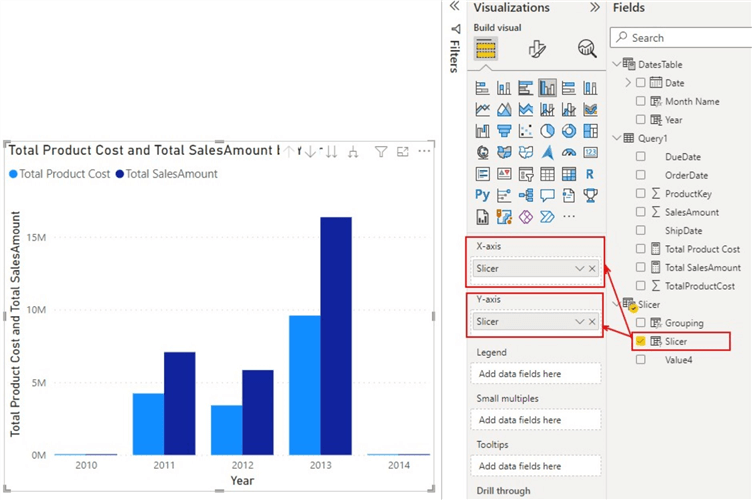Screen dimensions: 752x500
Task: Select the Clustered column chart visual
Action: click(547, 88)
